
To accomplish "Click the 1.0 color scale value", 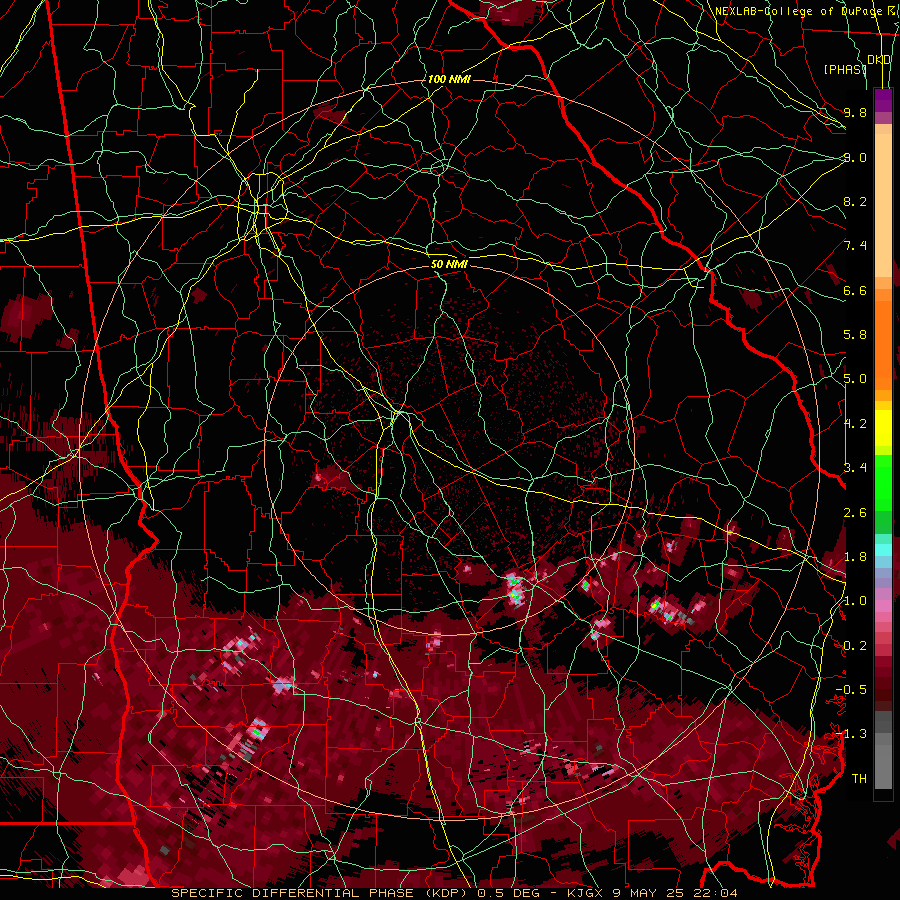I will (855, 601).
